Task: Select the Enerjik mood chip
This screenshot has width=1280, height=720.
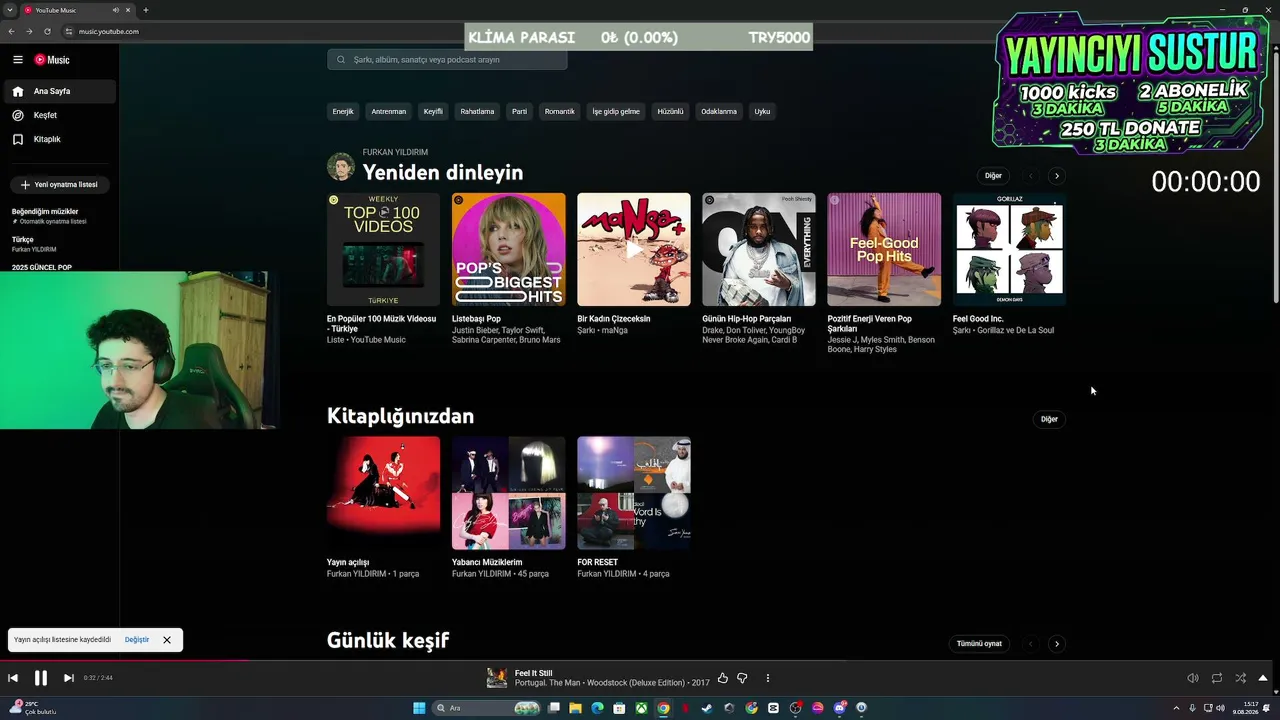Action: pyautogui.click(x=343, y=111)
